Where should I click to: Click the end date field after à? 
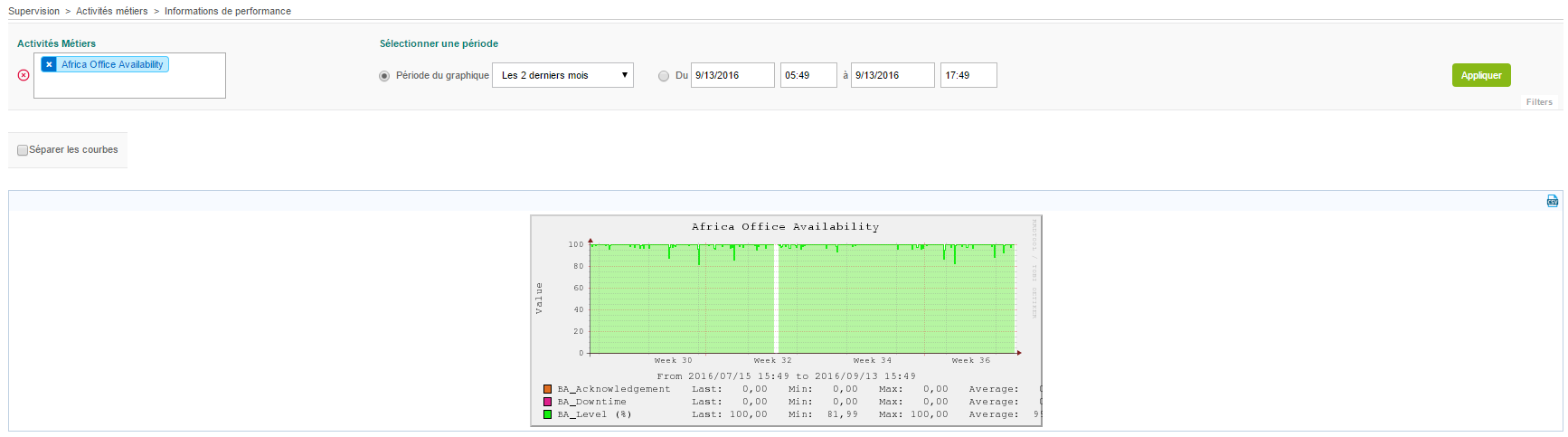893,75
